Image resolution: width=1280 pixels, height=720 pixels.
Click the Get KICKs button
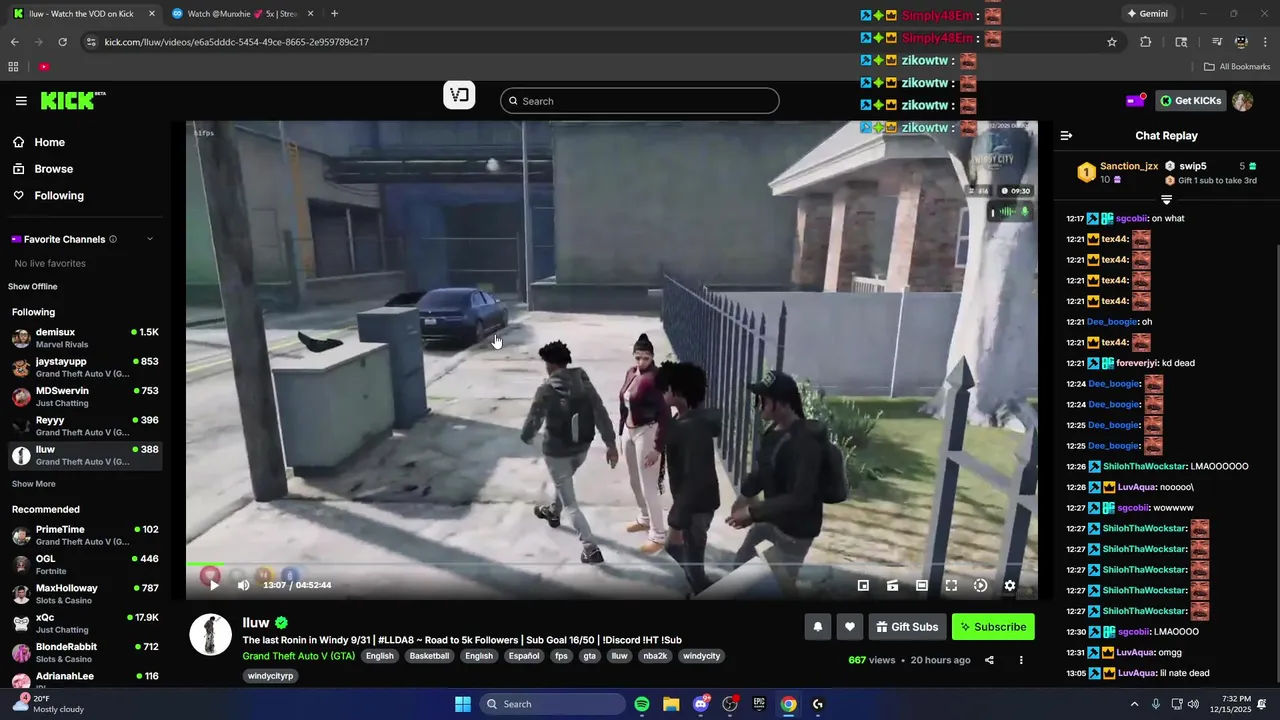1190,100
